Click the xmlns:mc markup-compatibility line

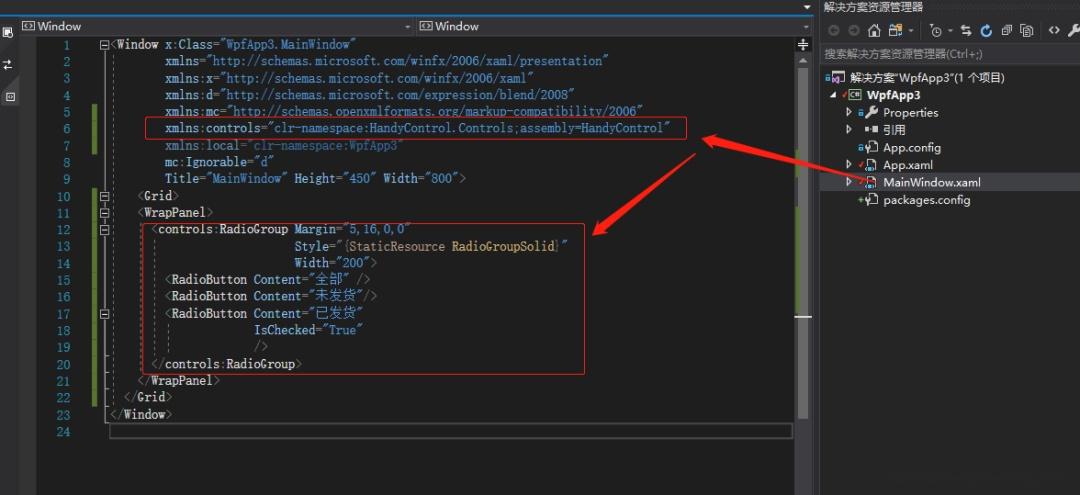404,112
